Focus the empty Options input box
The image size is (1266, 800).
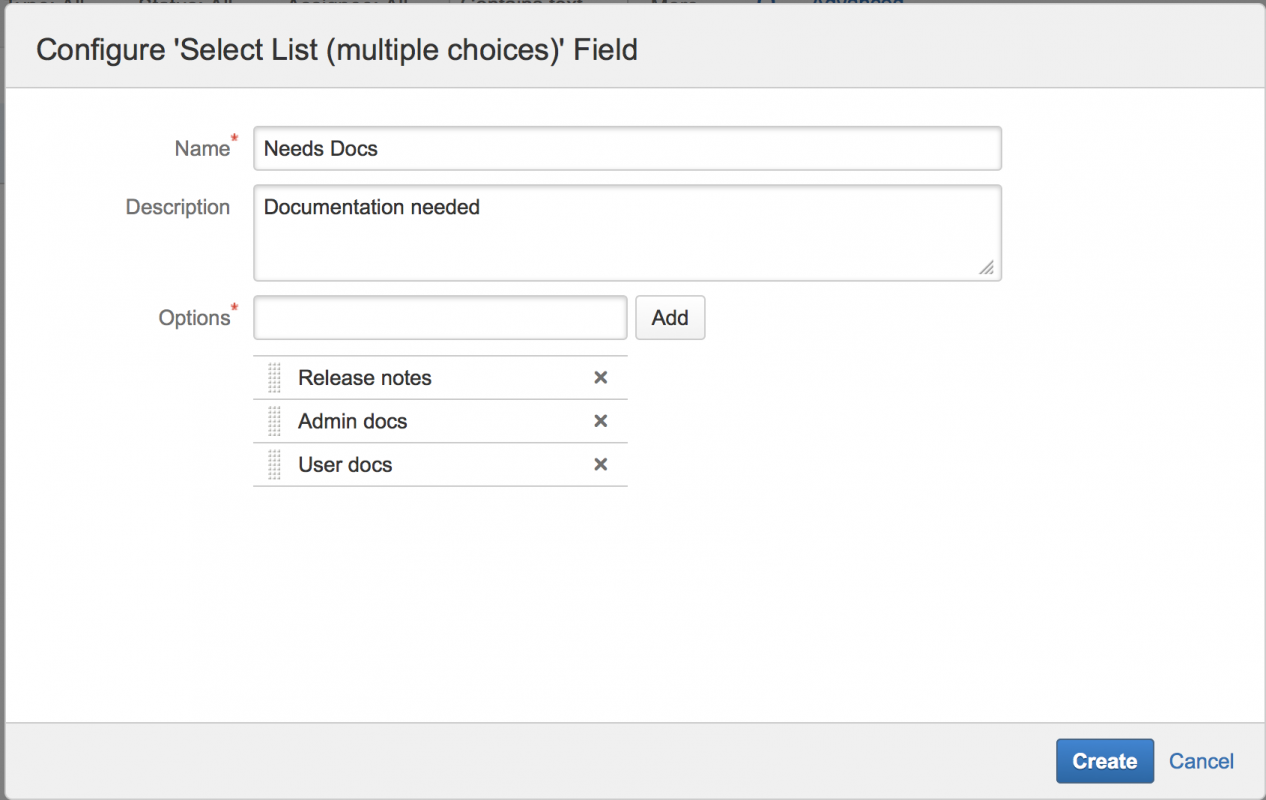coord(440,317)
